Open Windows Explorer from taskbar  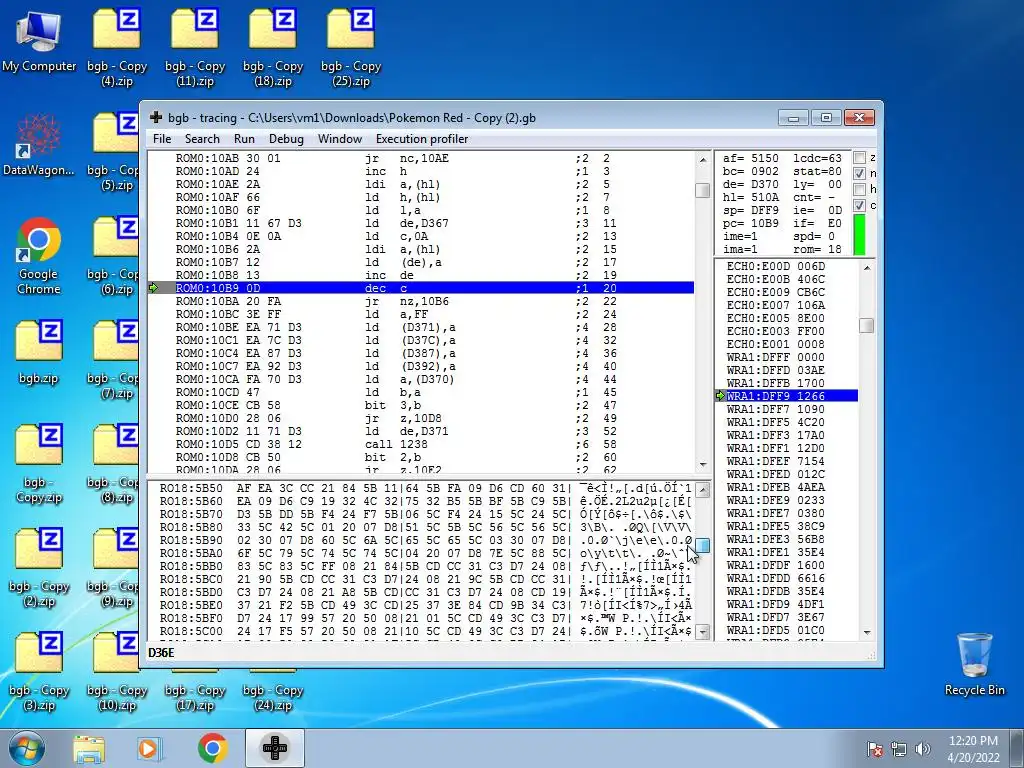(88, 748)
